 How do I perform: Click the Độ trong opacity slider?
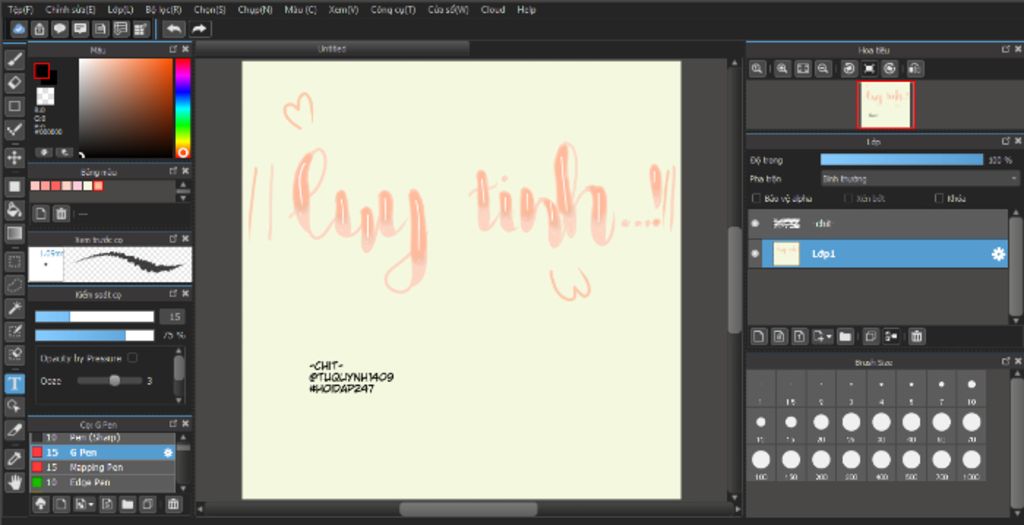902,160
